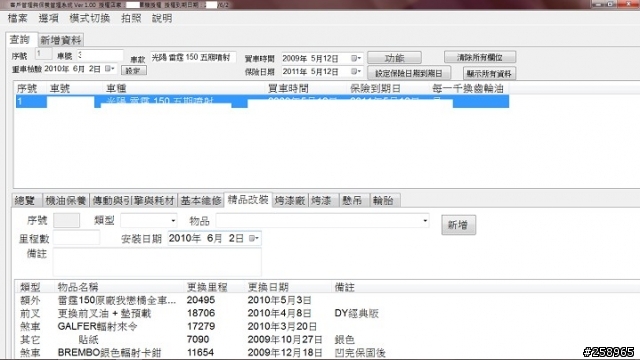
Task: Sort by the 更換日期 column header
Action: (x=288, y=287)
